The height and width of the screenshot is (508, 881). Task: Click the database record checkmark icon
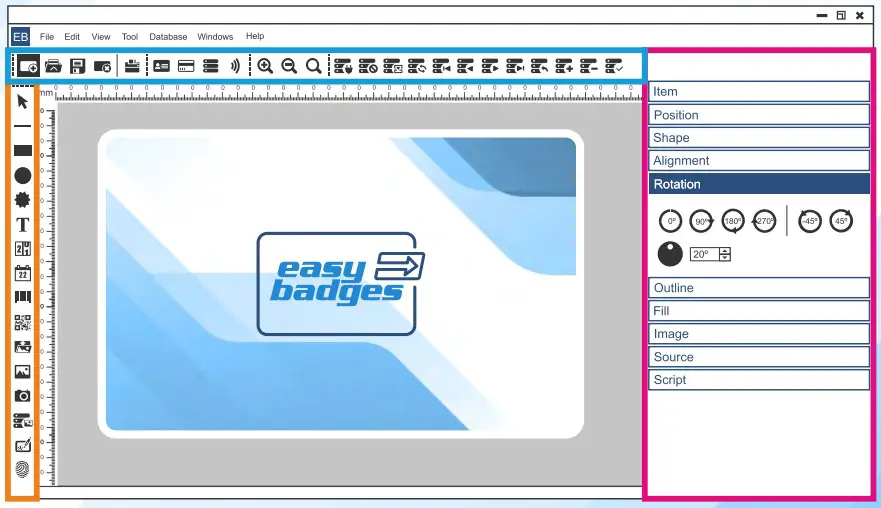[614, 66]
